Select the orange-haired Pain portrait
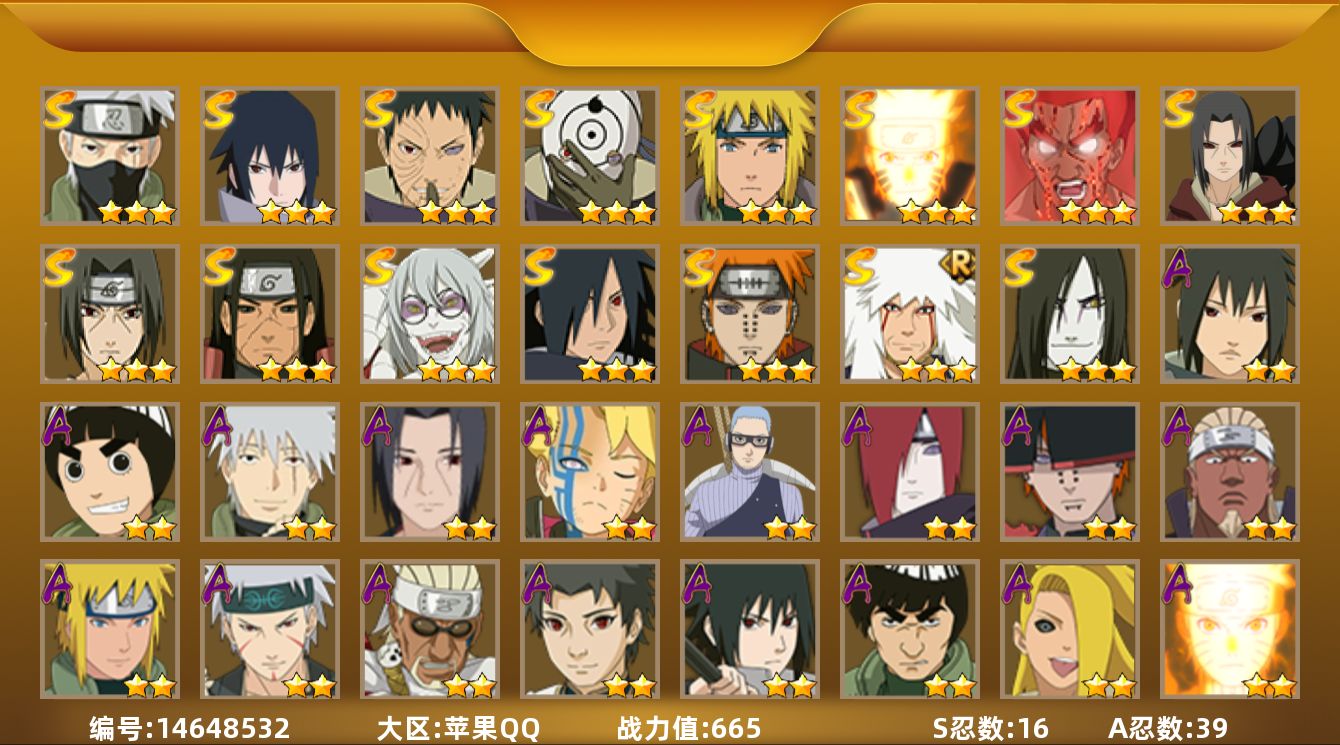Viewport: 1340px width, 745px height. pyautogui.click(x=749, y=314)
